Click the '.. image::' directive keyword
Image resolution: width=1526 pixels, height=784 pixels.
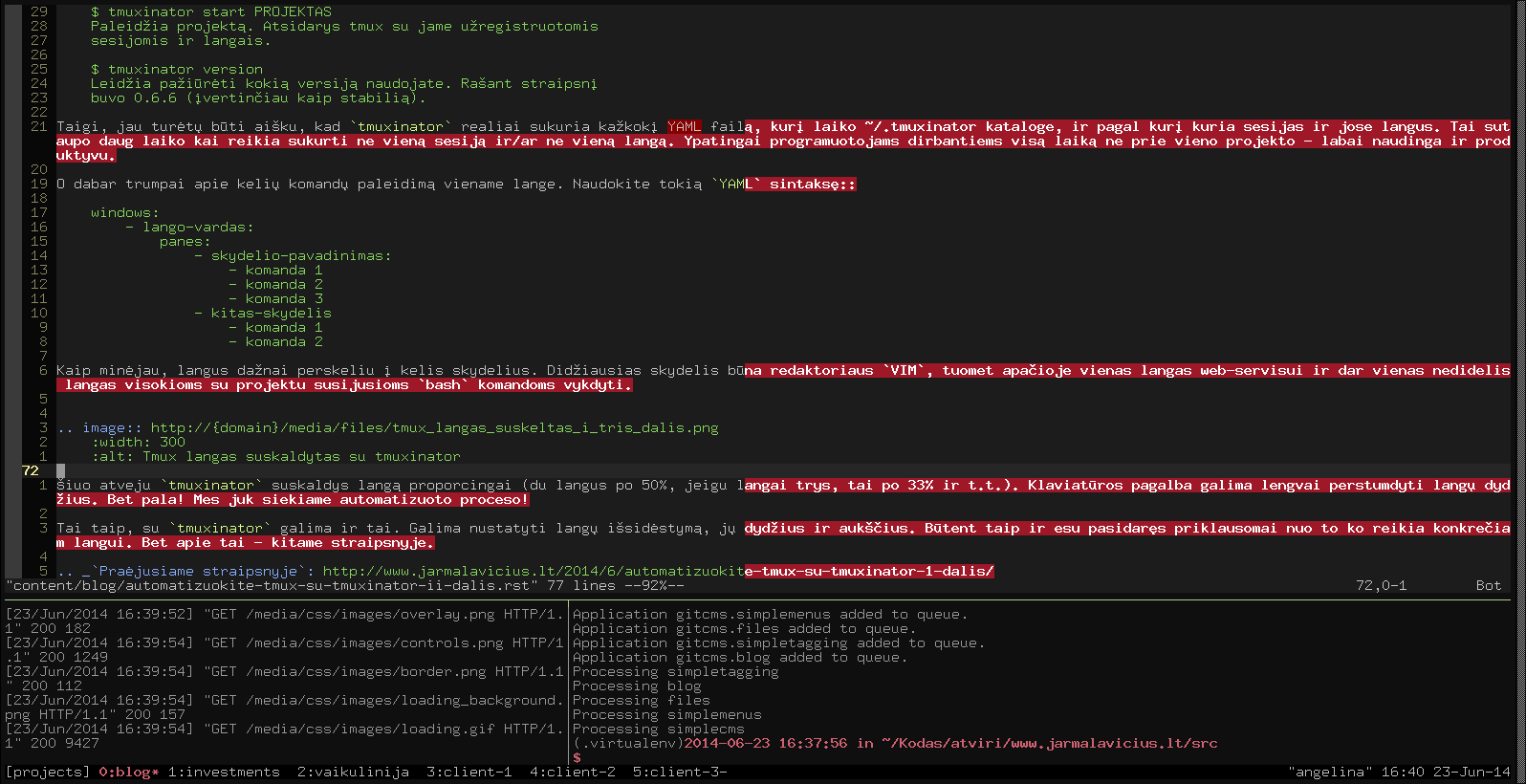coord(99,427)
